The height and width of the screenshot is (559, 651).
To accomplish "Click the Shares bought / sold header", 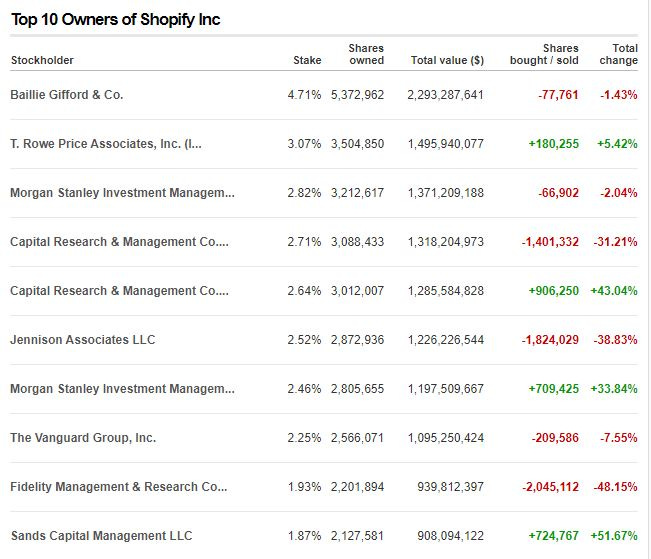I will [544, 54].
